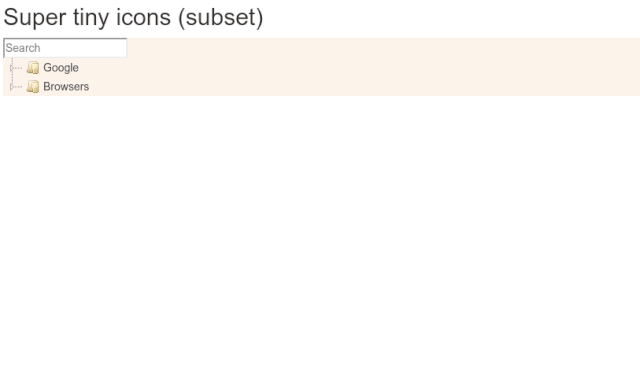Viewport: 640px width, 384px height.
Task: Toggle the Browsers node's dotted-line arrow
Action: click(11, 87)
